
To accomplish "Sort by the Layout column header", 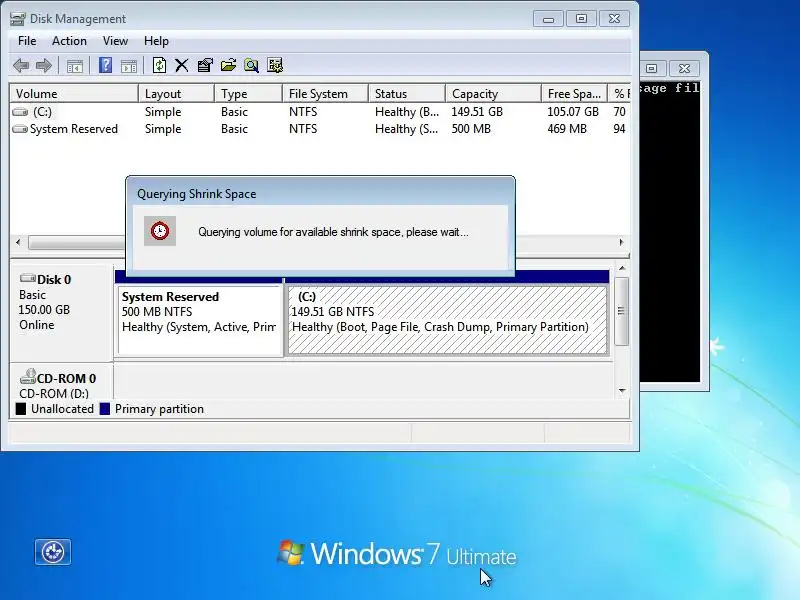I will [177, 94].
